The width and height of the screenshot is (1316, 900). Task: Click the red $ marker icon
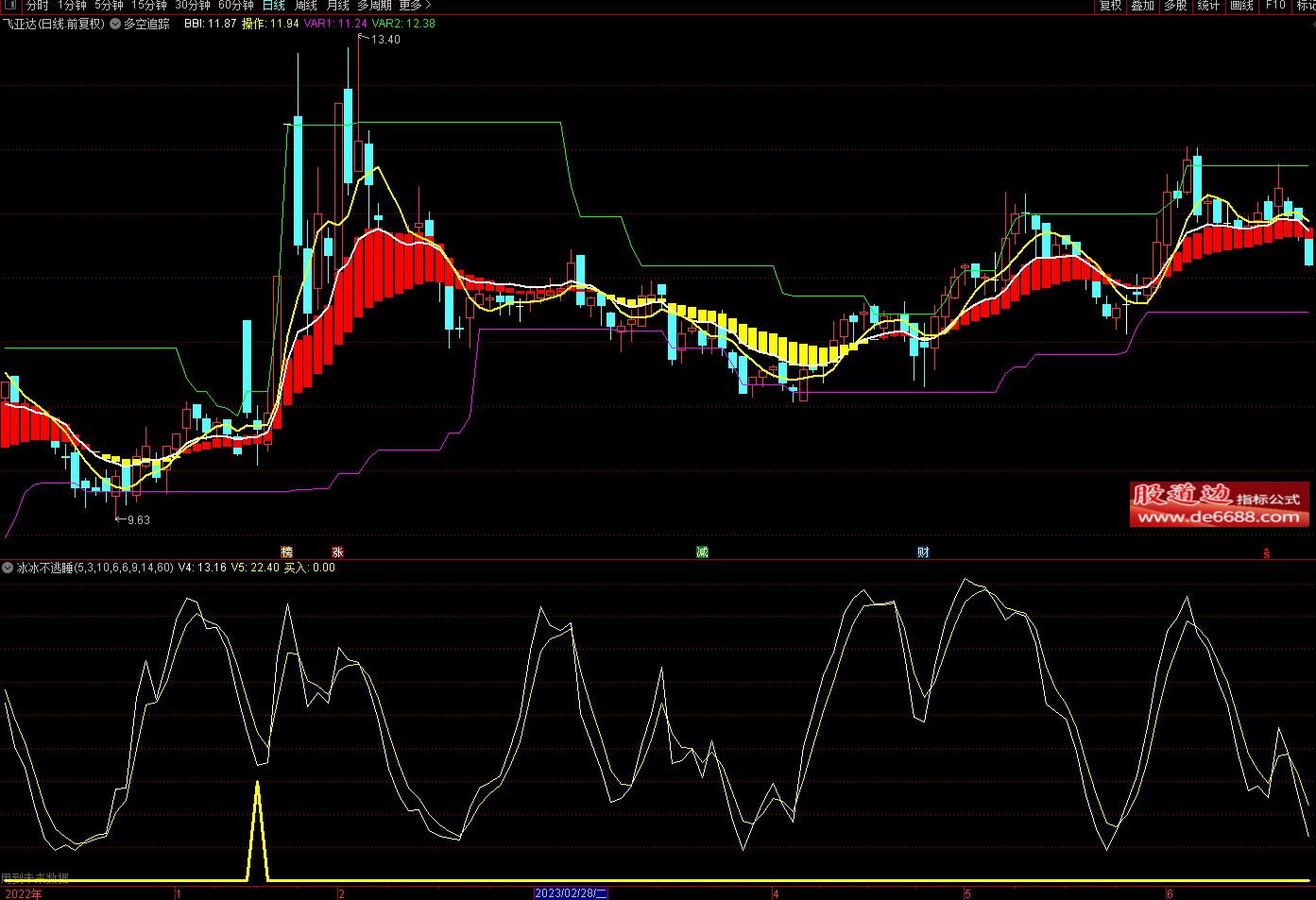(1267, 553)
